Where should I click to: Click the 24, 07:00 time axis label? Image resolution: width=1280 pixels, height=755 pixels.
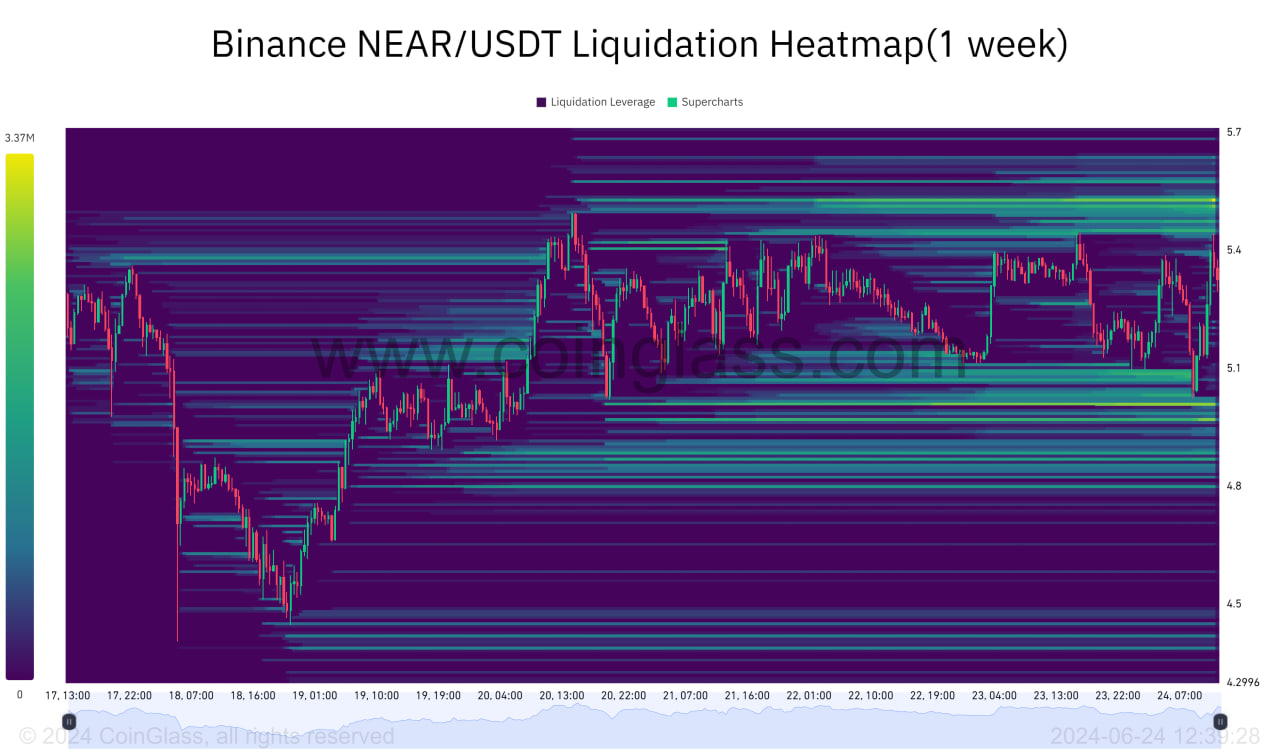pos(1179,695)
